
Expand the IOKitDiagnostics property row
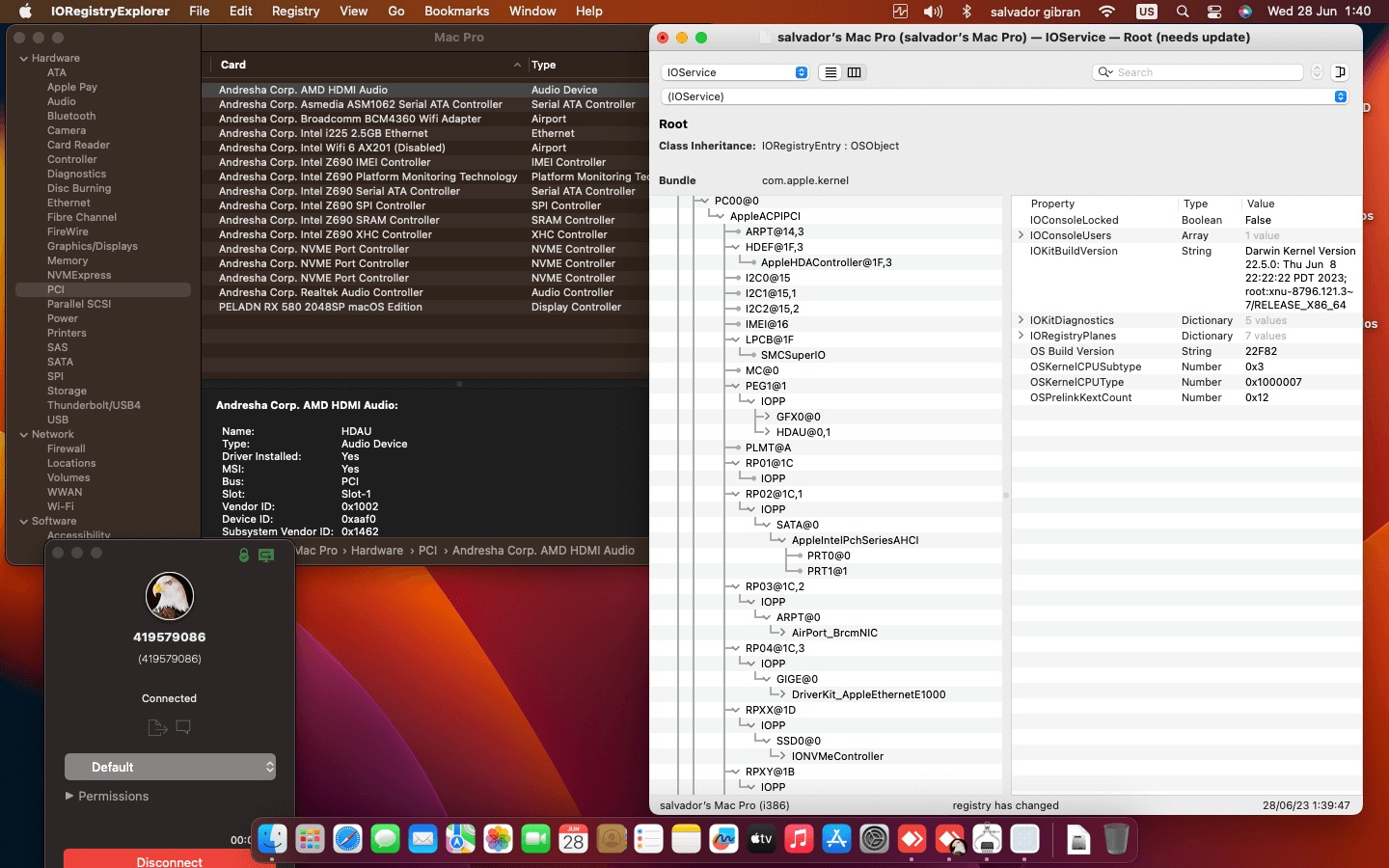pyautogui.click(x=1021, y=320)
